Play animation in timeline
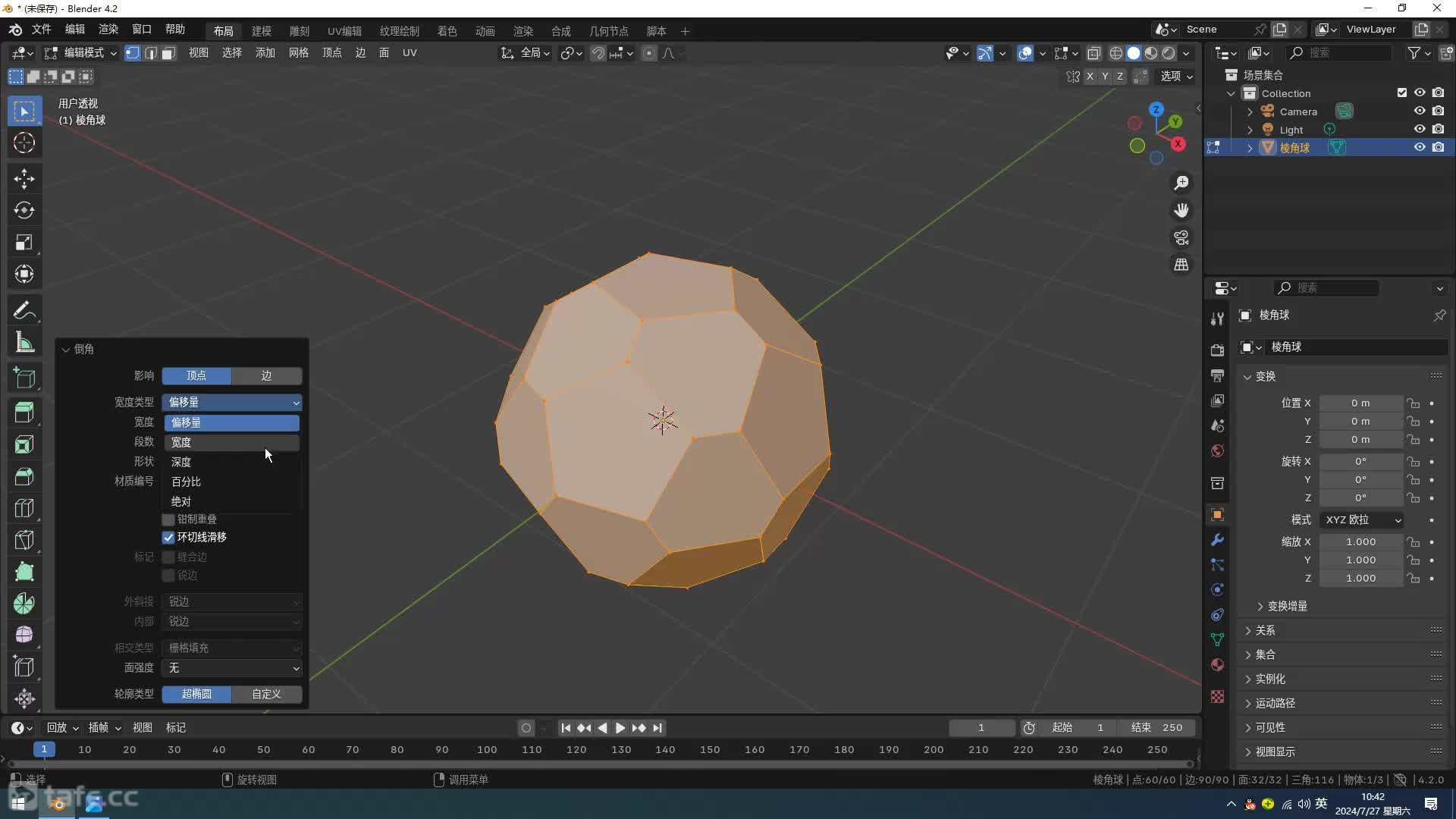The height and width of the screenshot is (819, 1456). 620,728
